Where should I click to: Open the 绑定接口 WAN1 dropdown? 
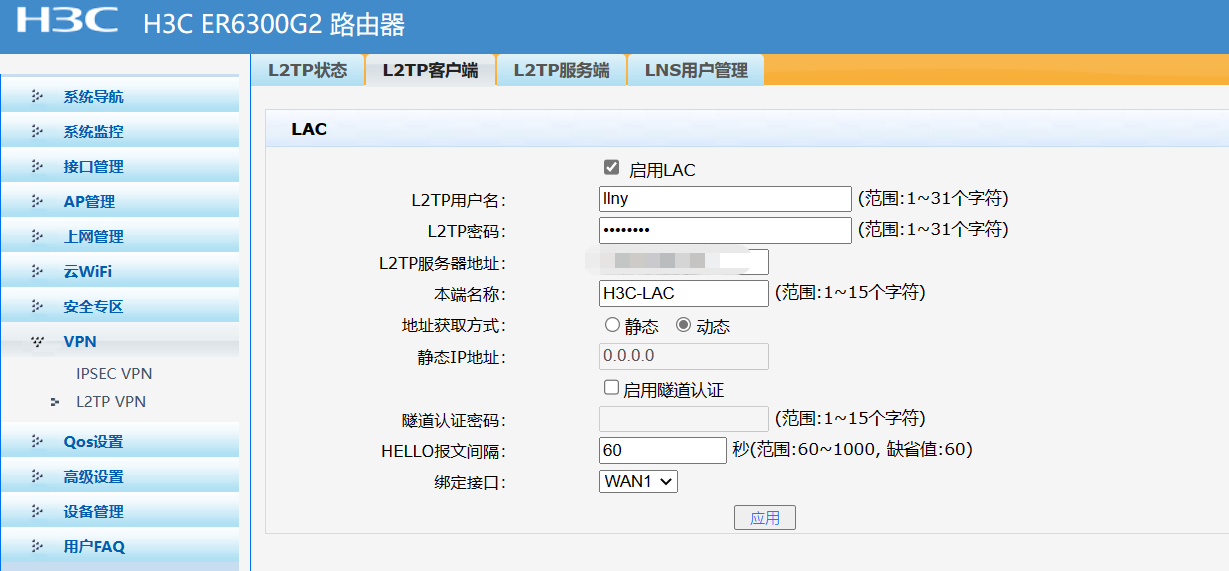coord(638,481)
